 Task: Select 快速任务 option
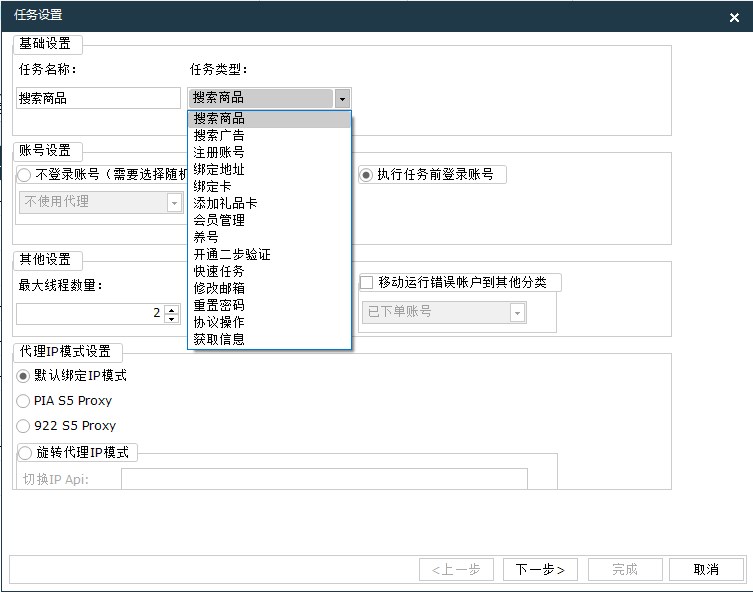point(269,271)
